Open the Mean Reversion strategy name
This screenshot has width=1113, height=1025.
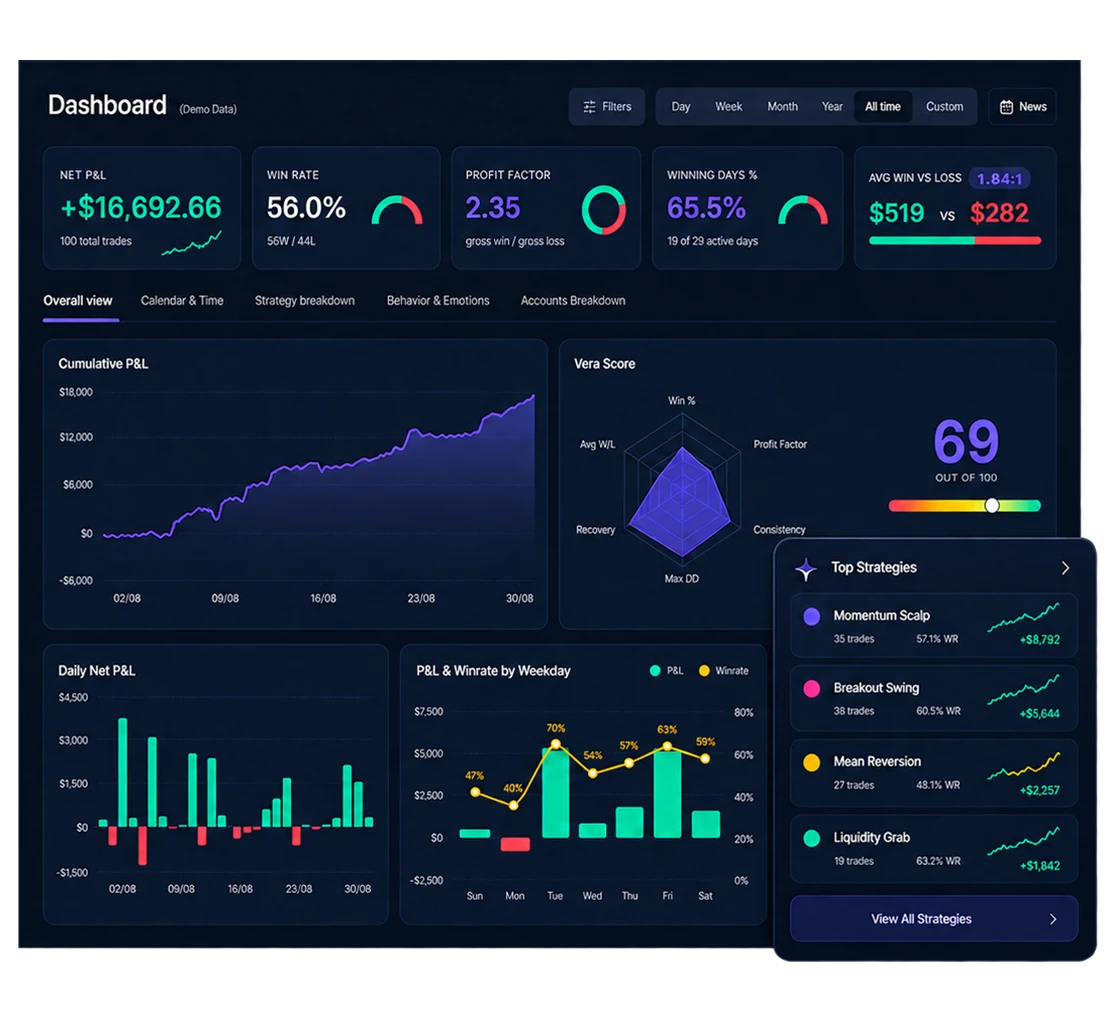877,762
